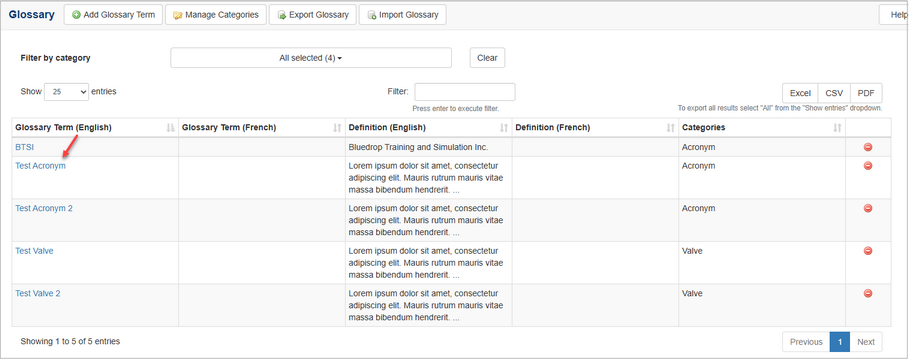Click Export Glossary button
The image size is (909, 360).
pyautogui.click(x=312, y=14)
